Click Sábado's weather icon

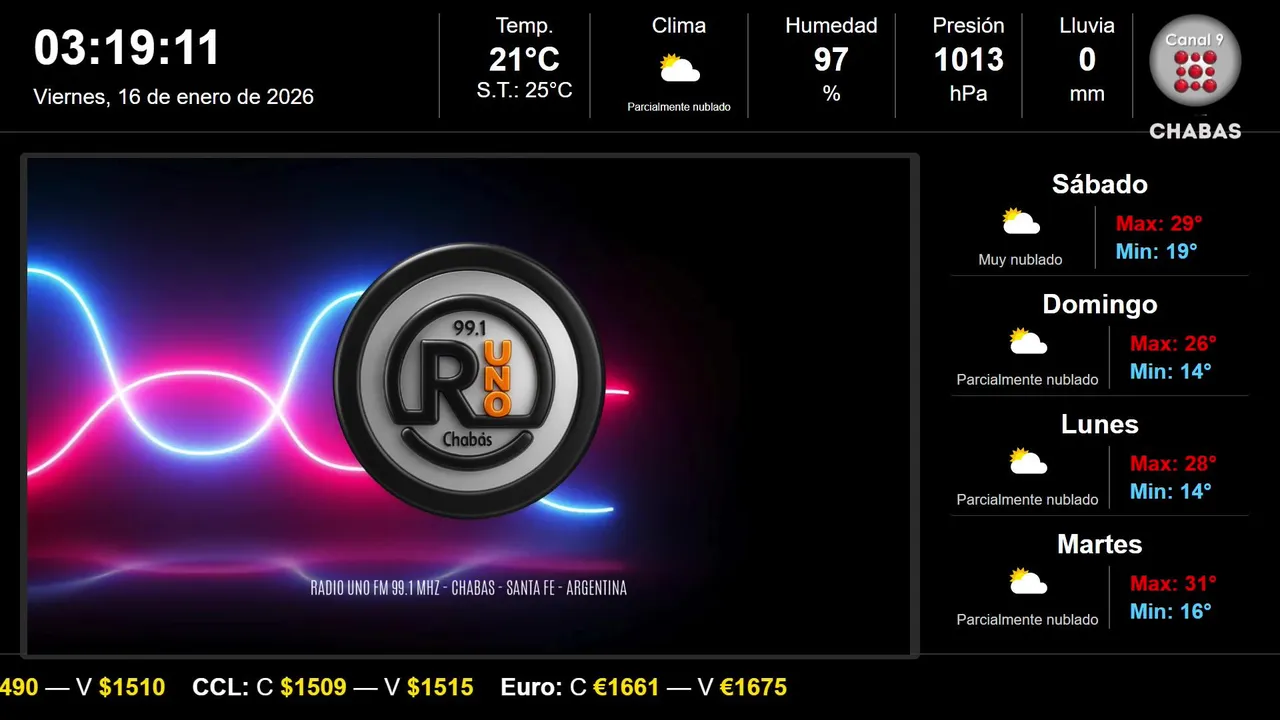[x=1021, y=221]
